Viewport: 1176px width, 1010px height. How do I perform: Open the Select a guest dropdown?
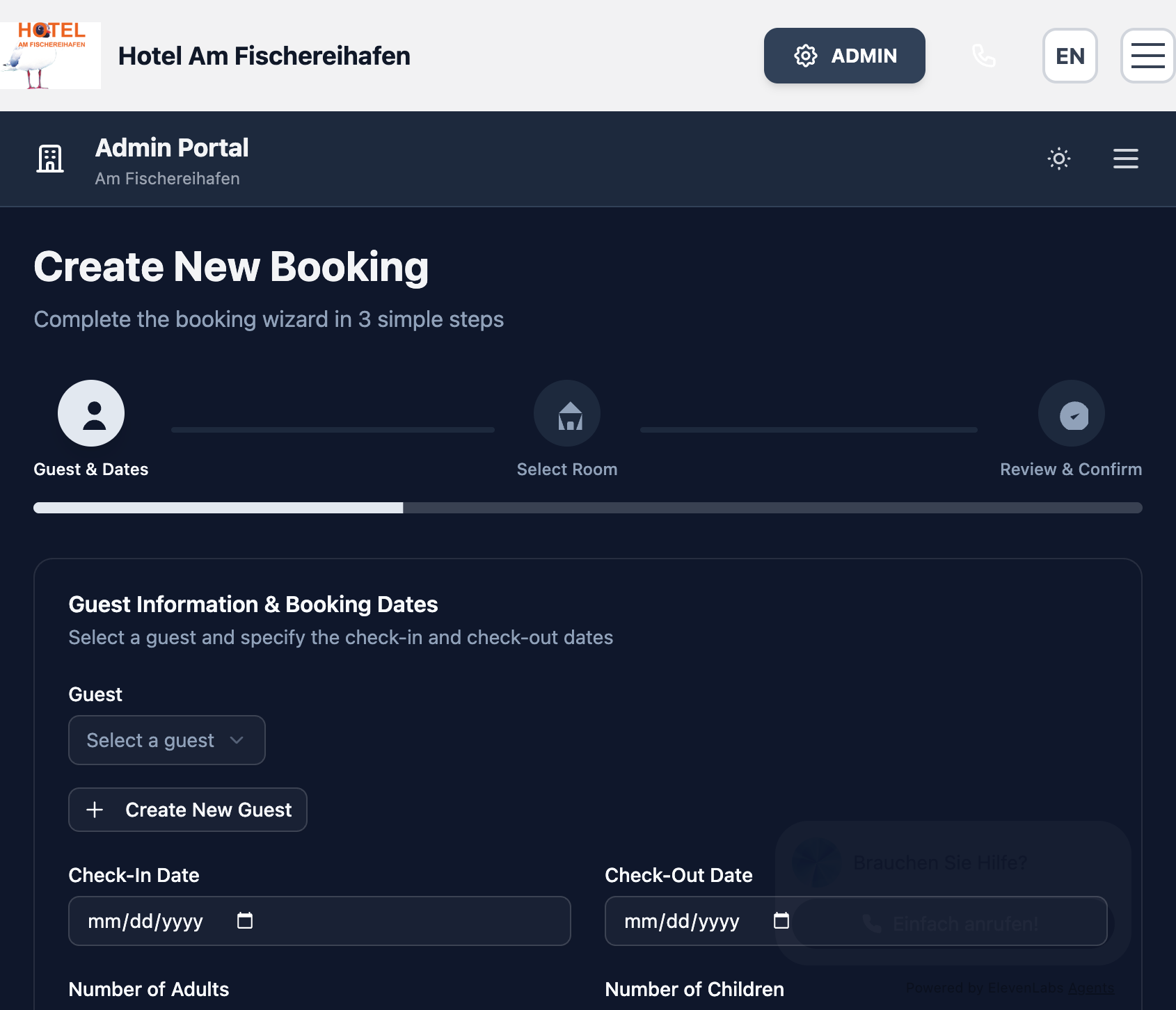pyautogui.click(x=166, y=740)
